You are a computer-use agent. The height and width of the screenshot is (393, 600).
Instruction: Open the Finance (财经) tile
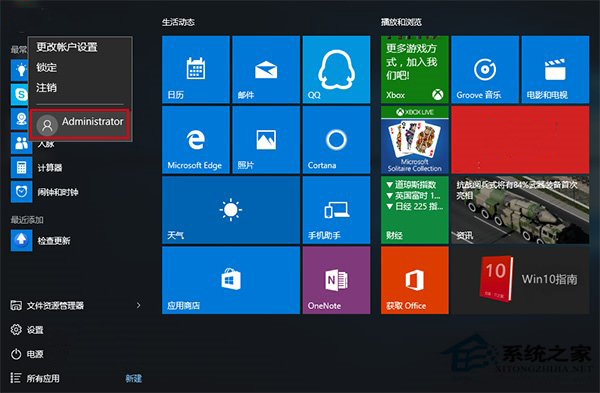(x=414, y=210)
